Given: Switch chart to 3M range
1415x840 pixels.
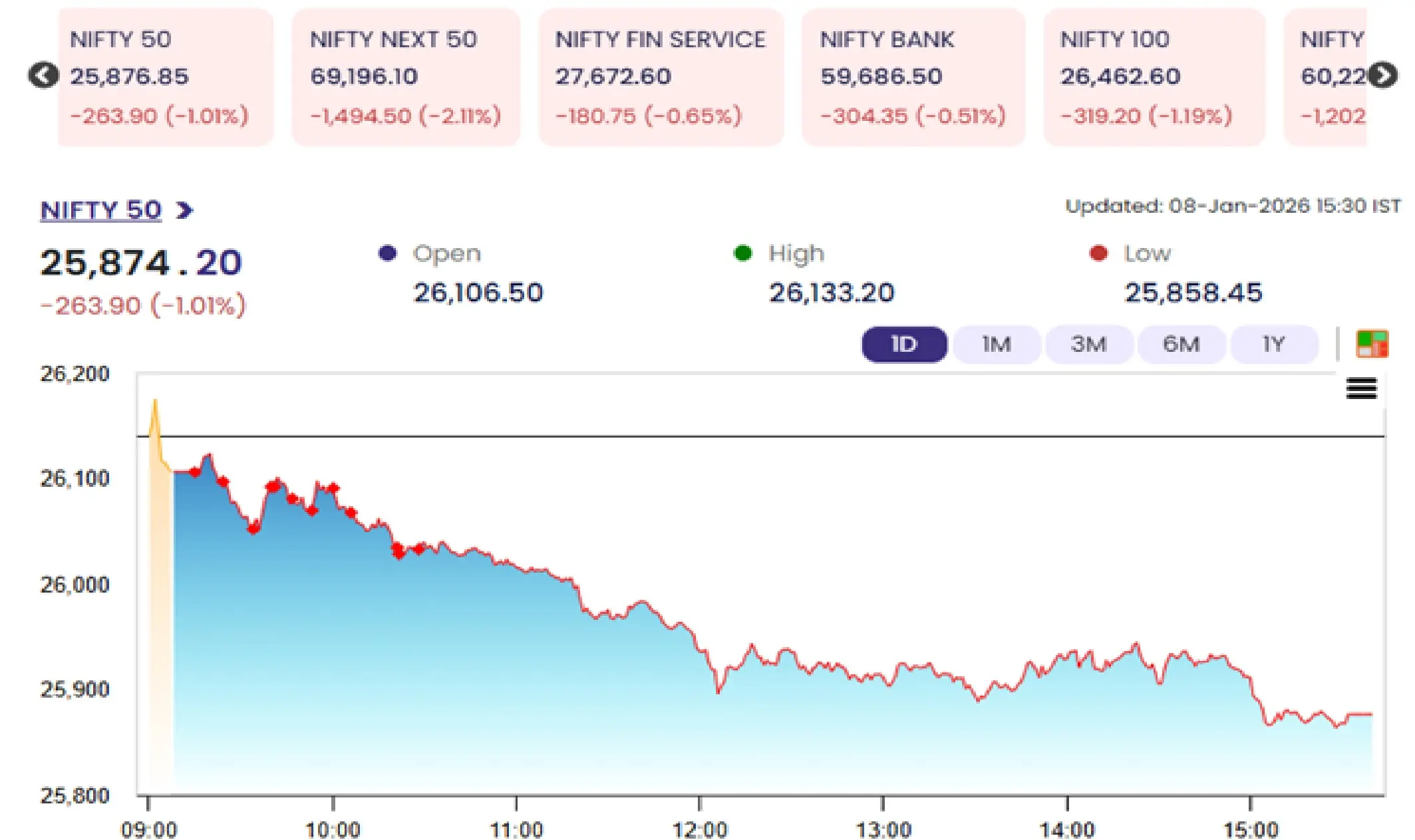Looking at the screenshot, I should click(x=1089, y=345).
